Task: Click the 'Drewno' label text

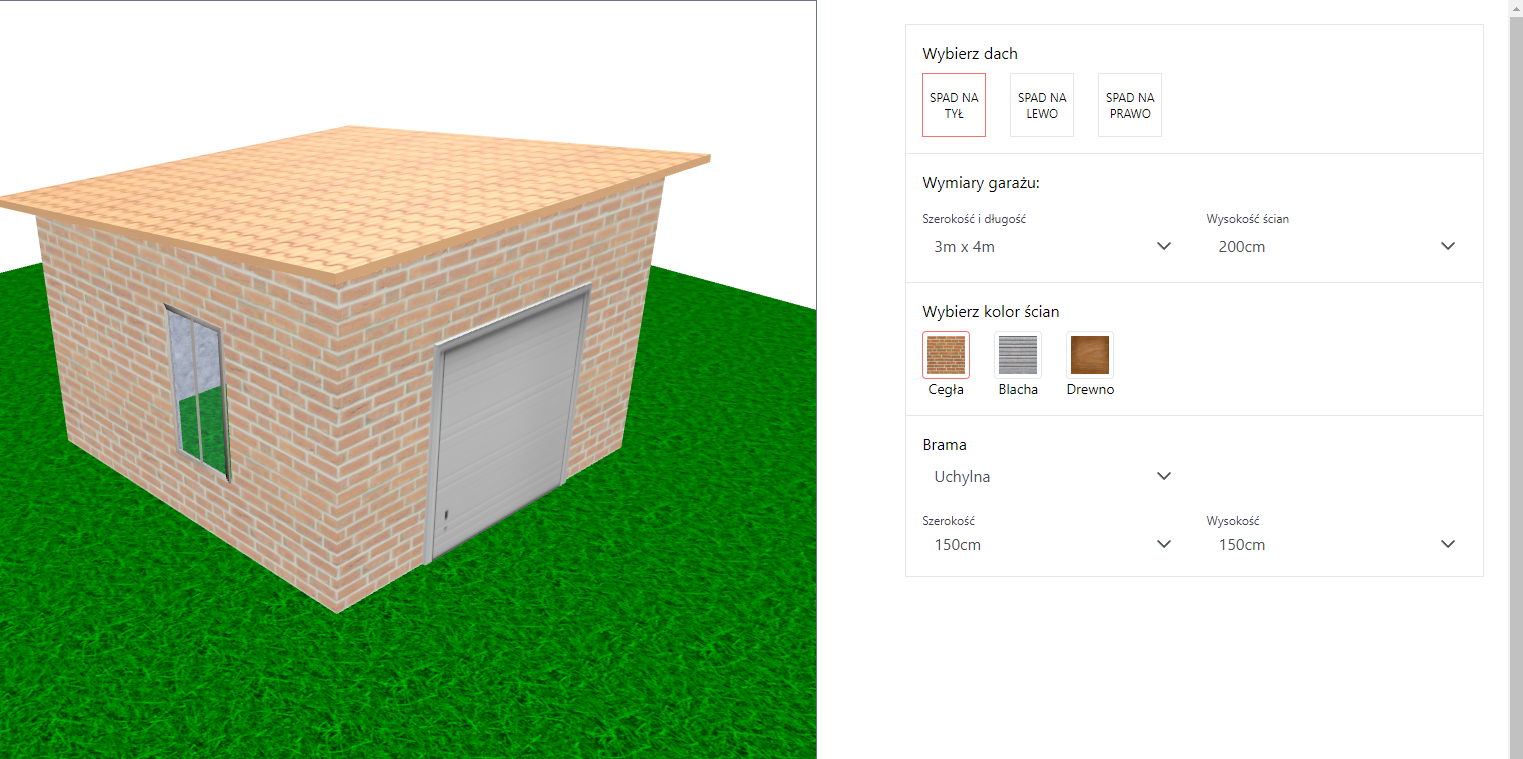Action: click(x=1090, y=390)
